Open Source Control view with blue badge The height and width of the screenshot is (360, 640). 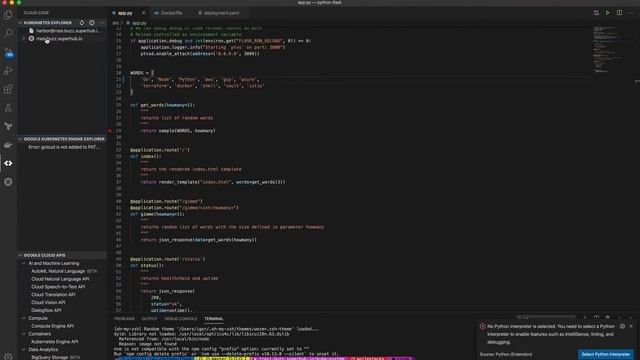pos(8,52)
